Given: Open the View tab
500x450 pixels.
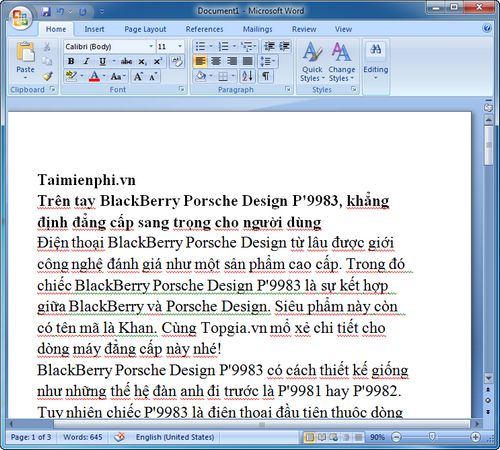Looking at the screenshot, I should coord(343,29).
